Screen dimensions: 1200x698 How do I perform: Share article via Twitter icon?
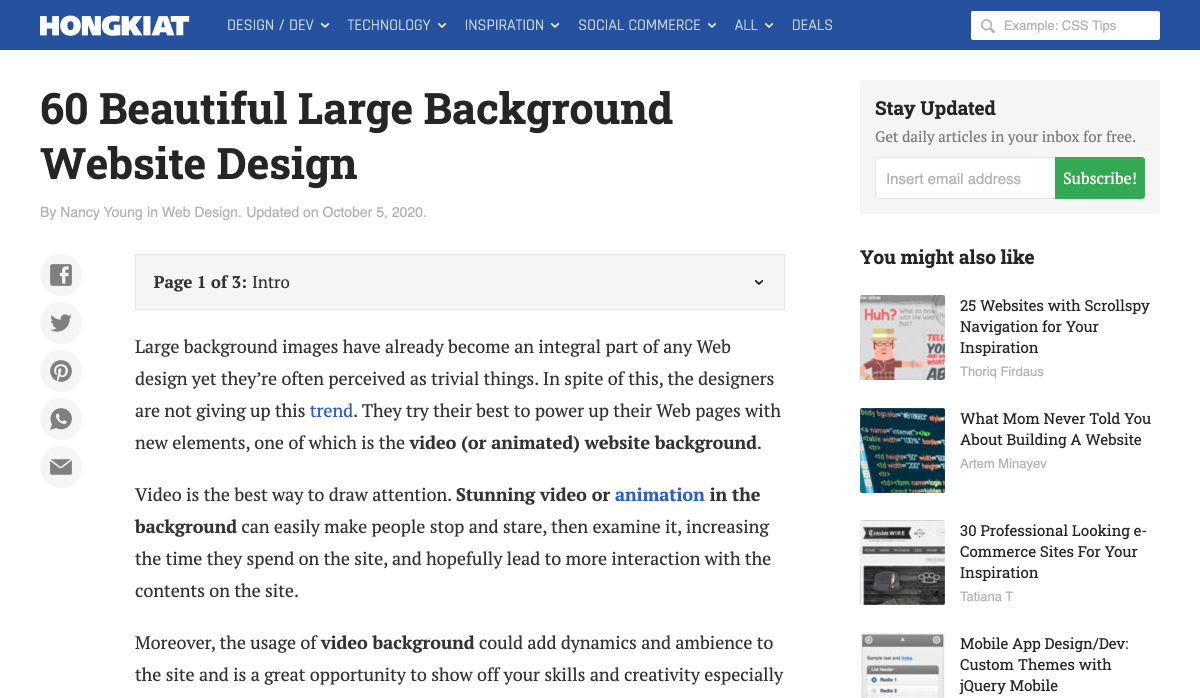click(61, 323)
